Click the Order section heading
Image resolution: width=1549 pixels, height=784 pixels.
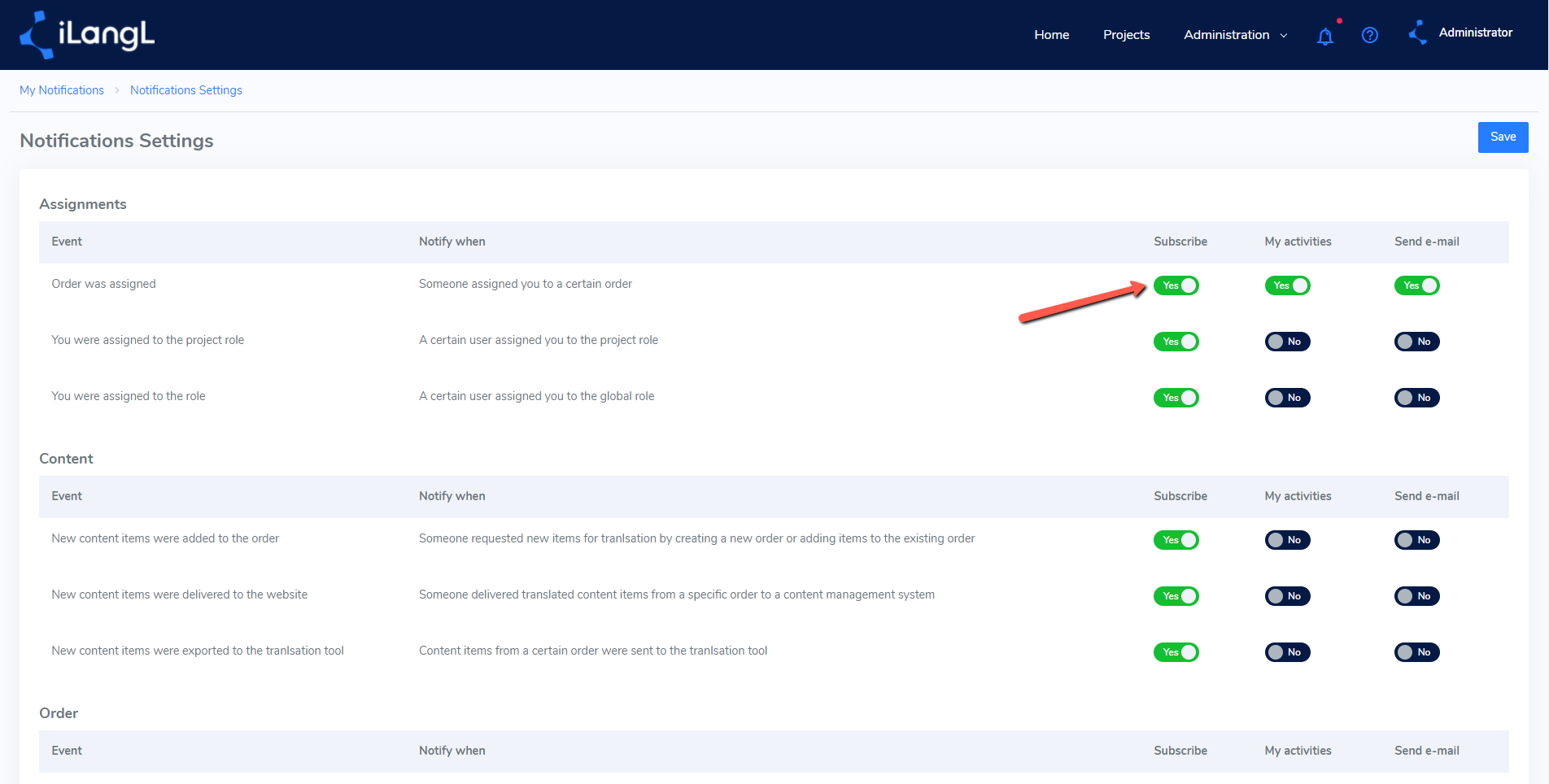coord(59,713)
